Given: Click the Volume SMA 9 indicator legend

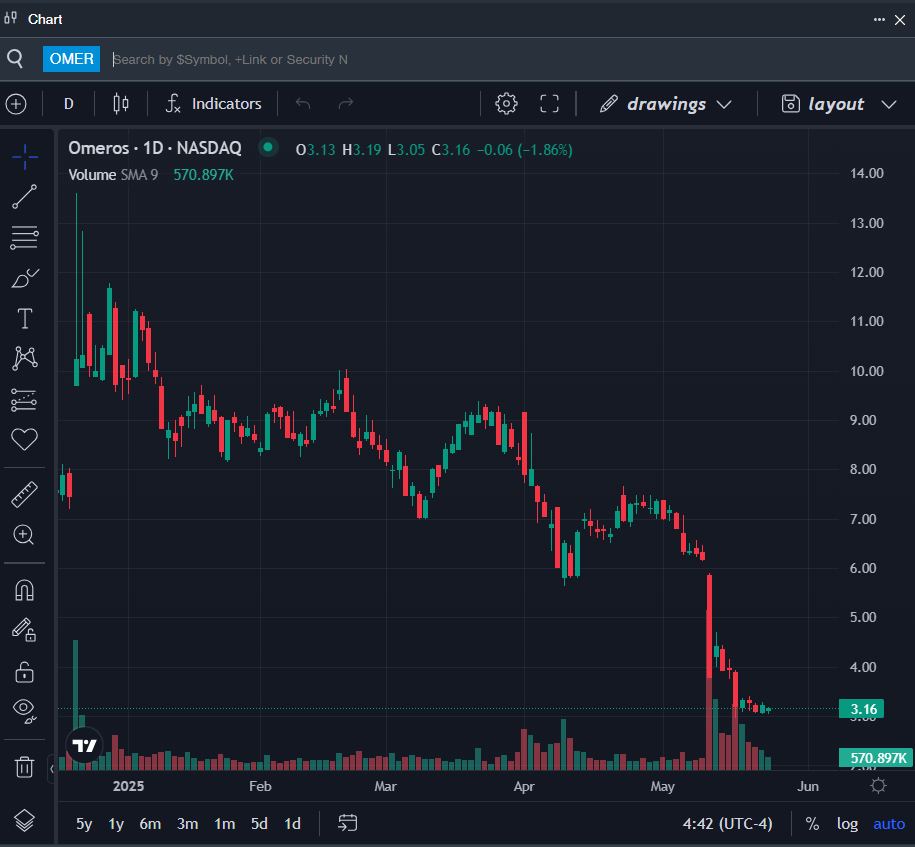Looking at the screenshot, I should point(113,175).
